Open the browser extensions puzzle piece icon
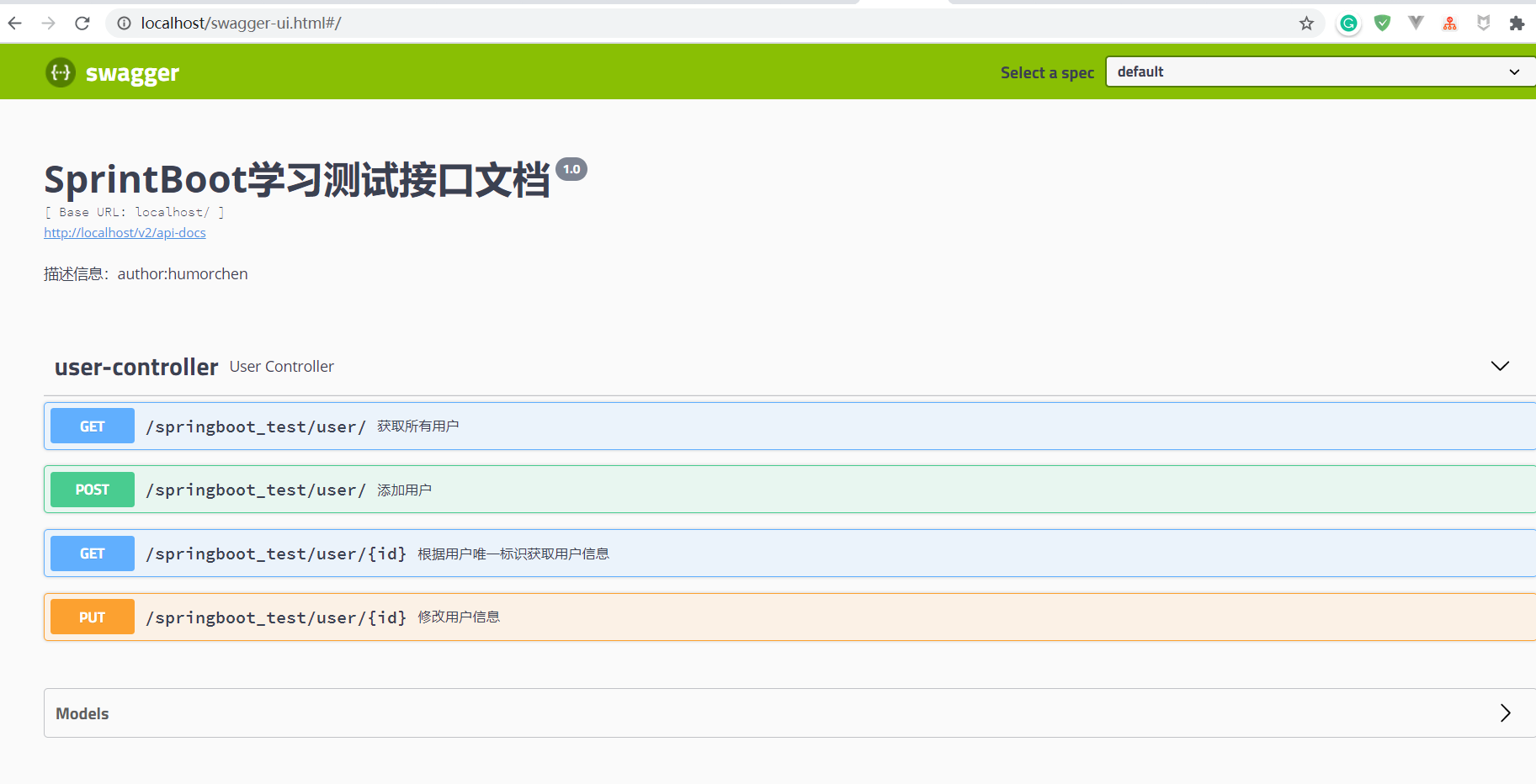 pos(1517,23)
